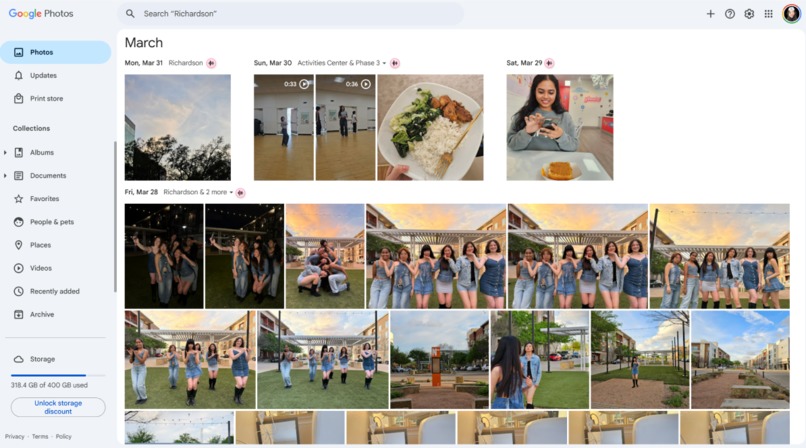The width and height of the screenshot is (806, 448).
Task: Open the Privacy link
Action: coord(14,437)
